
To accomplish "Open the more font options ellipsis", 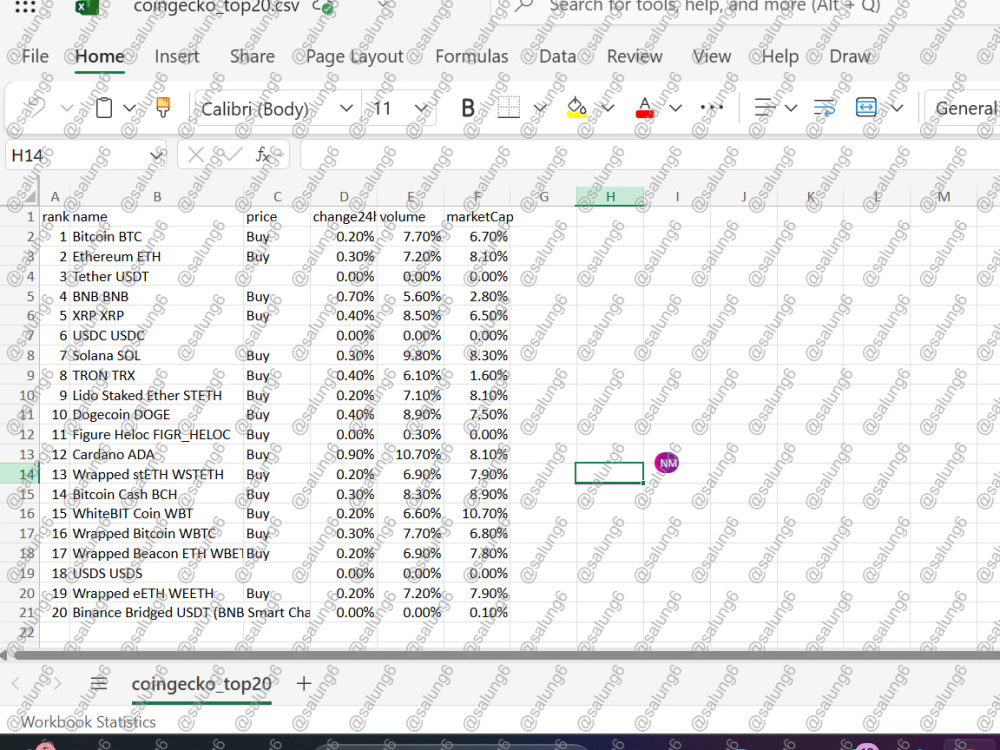I will [711, 108].
